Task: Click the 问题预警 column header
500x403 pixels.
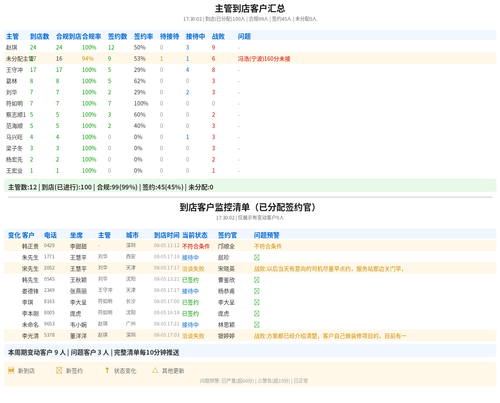Action: pos(267,235)
